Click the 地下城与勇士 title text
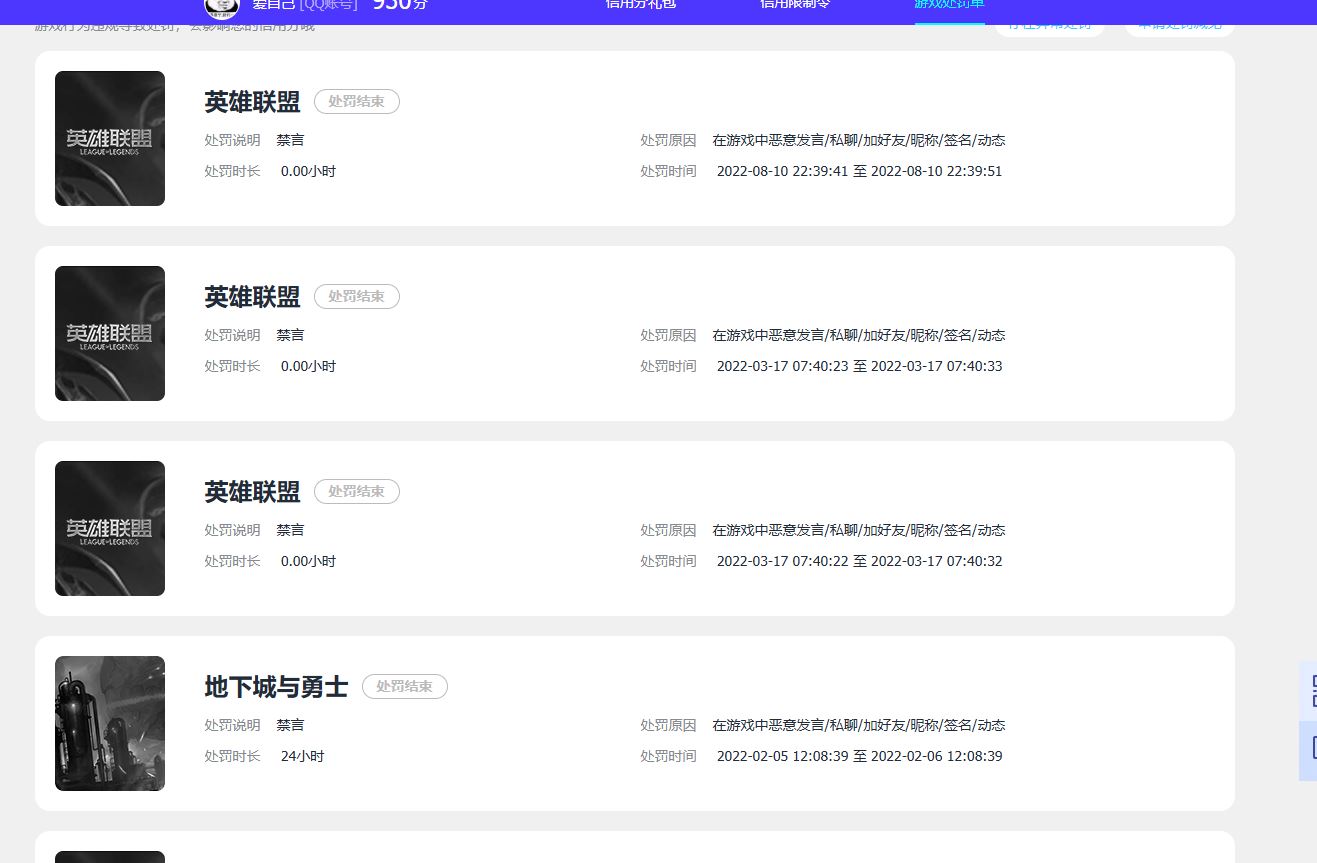This screenshot has height=863, width=1317. coord(276,687)
